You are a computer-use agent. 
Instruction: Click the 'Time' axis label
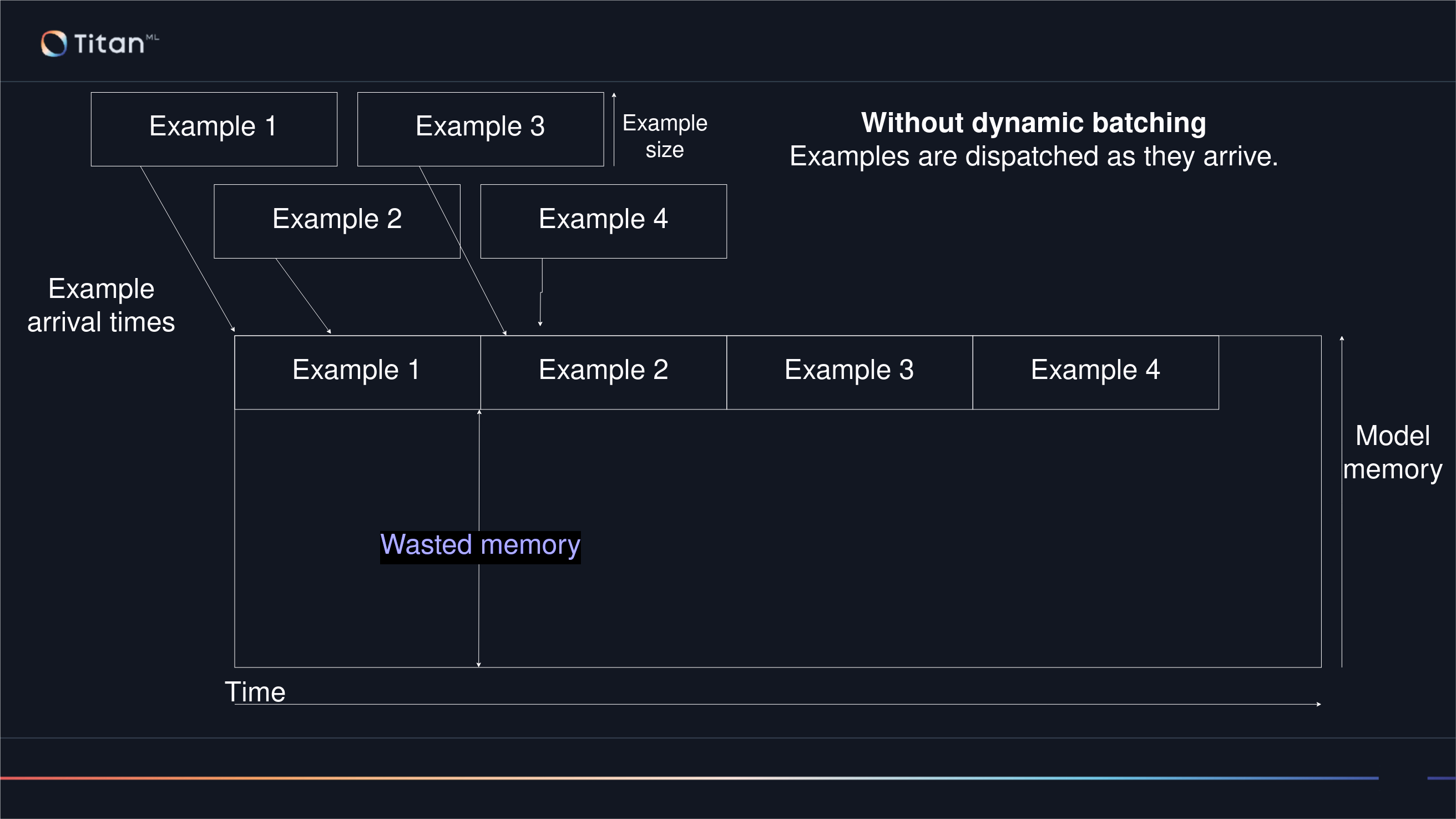255,692
